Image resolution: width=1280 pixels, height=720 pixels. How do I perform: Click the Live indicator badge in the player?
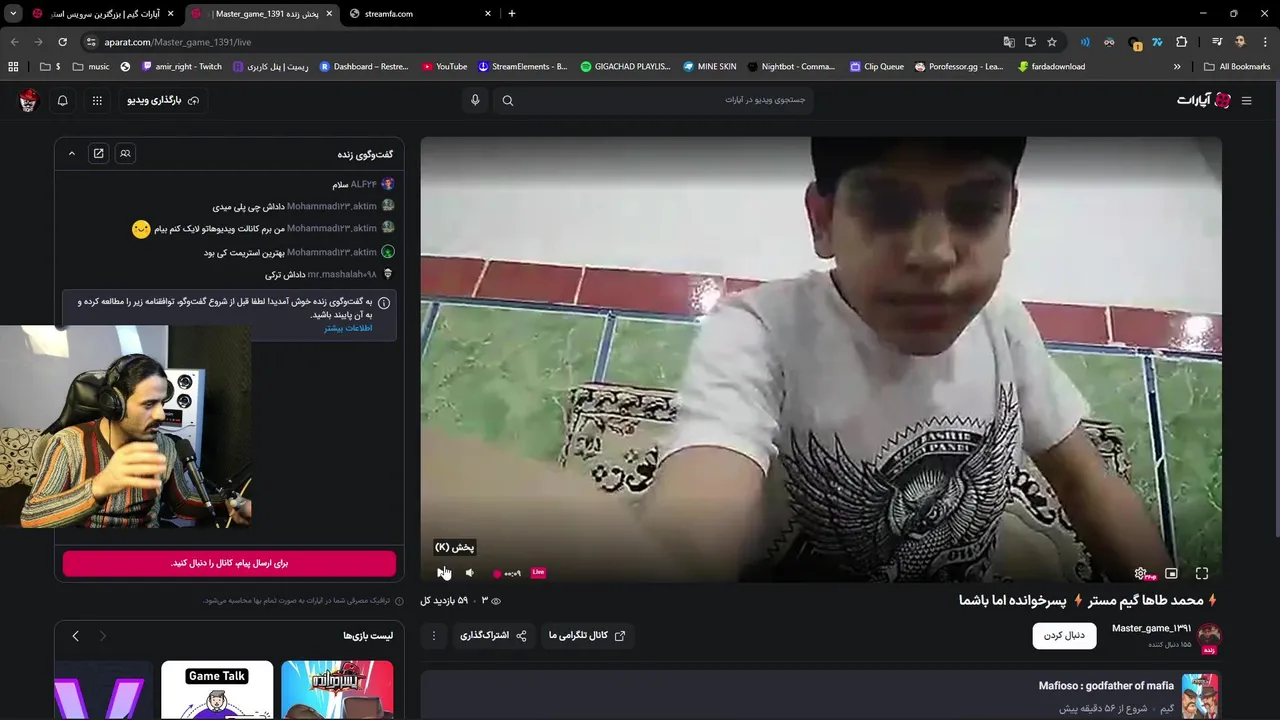[538, 572]
